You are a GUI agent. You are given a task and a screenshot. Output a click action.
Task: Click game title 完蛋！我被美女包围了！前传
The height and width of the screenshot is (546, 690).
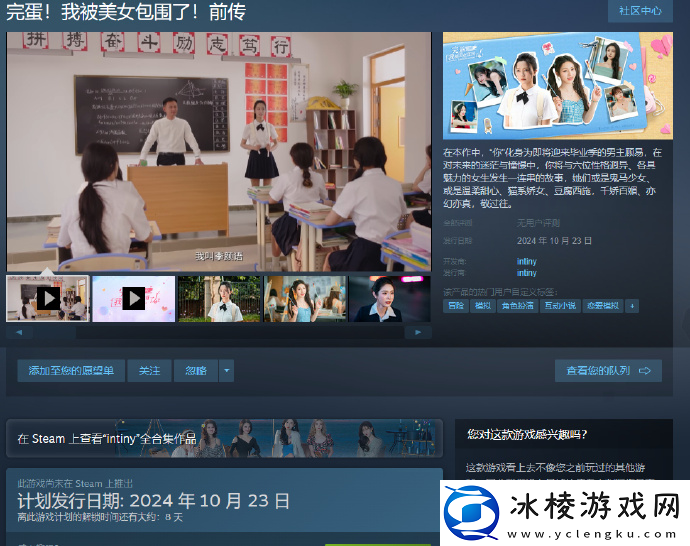pyautogui.click(x=126, y=12)
